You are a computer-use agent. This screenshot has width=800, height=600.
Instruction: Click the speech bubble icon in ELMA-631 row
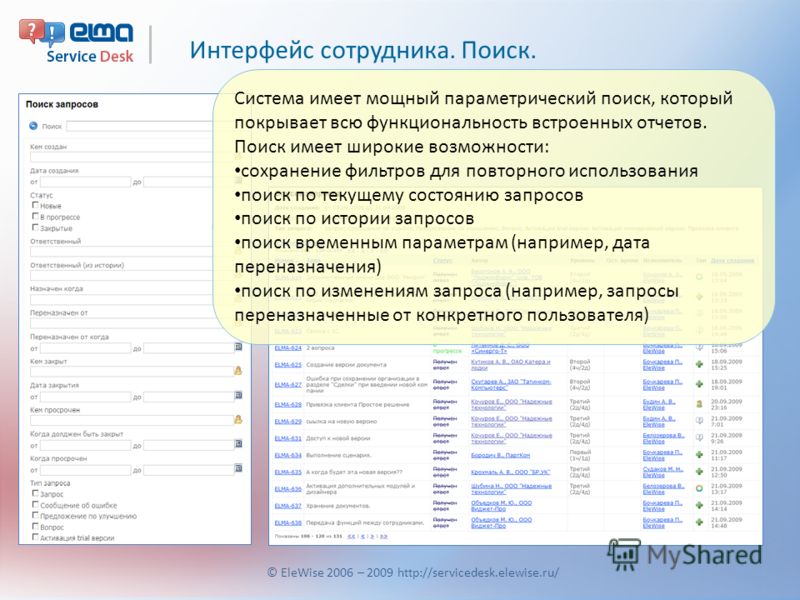point(699,438)
